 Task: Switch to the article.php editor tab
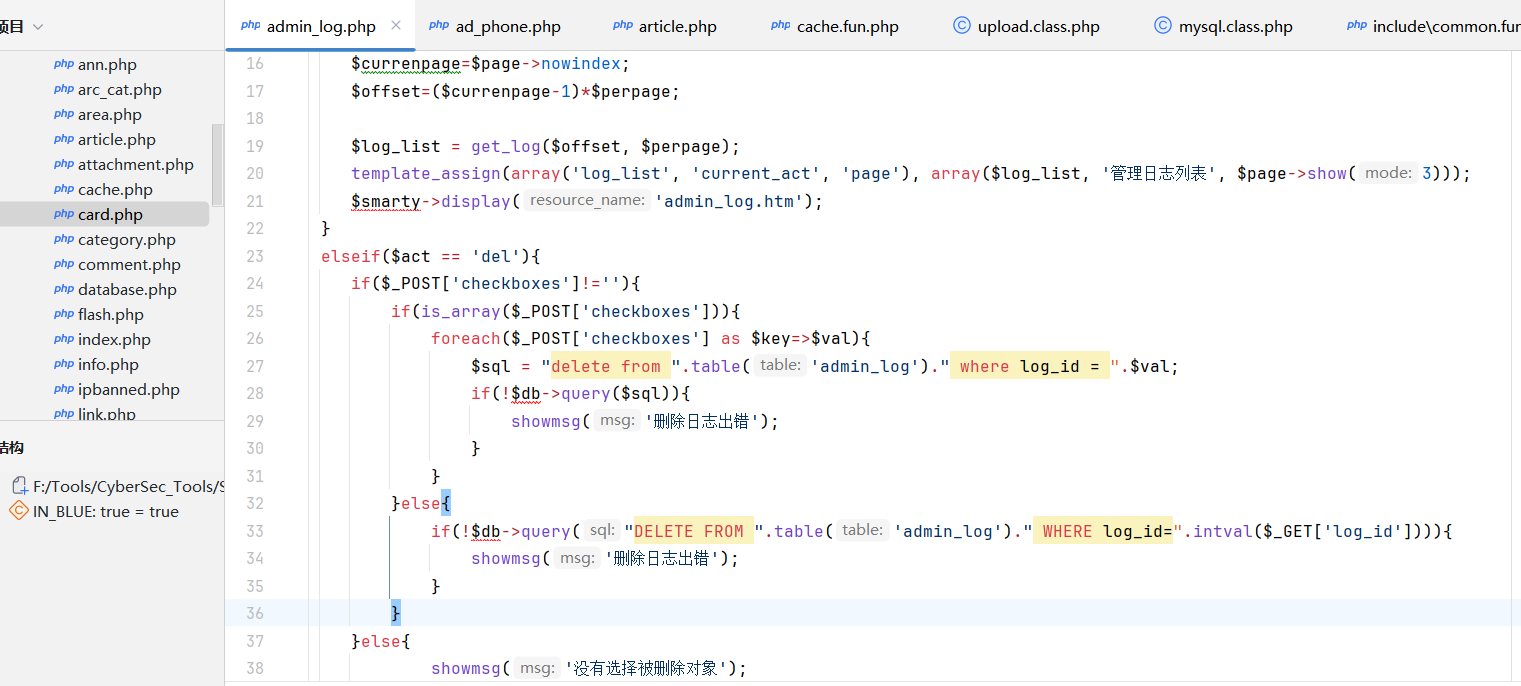(677, 27)
